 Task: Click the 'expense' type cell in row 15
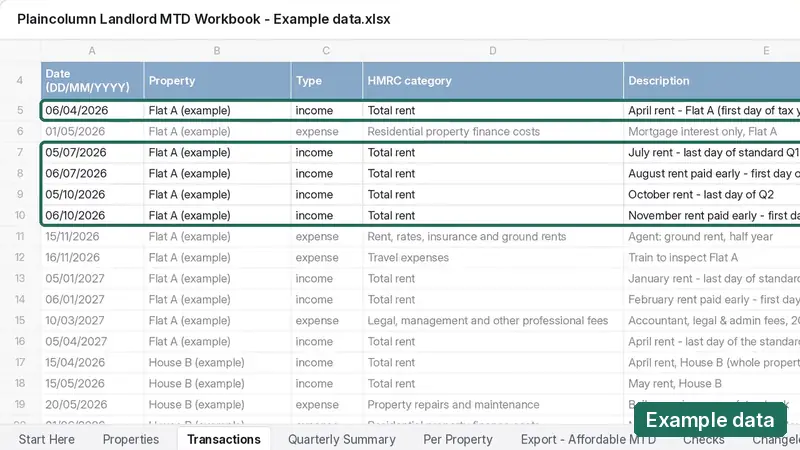coord(327,320)
